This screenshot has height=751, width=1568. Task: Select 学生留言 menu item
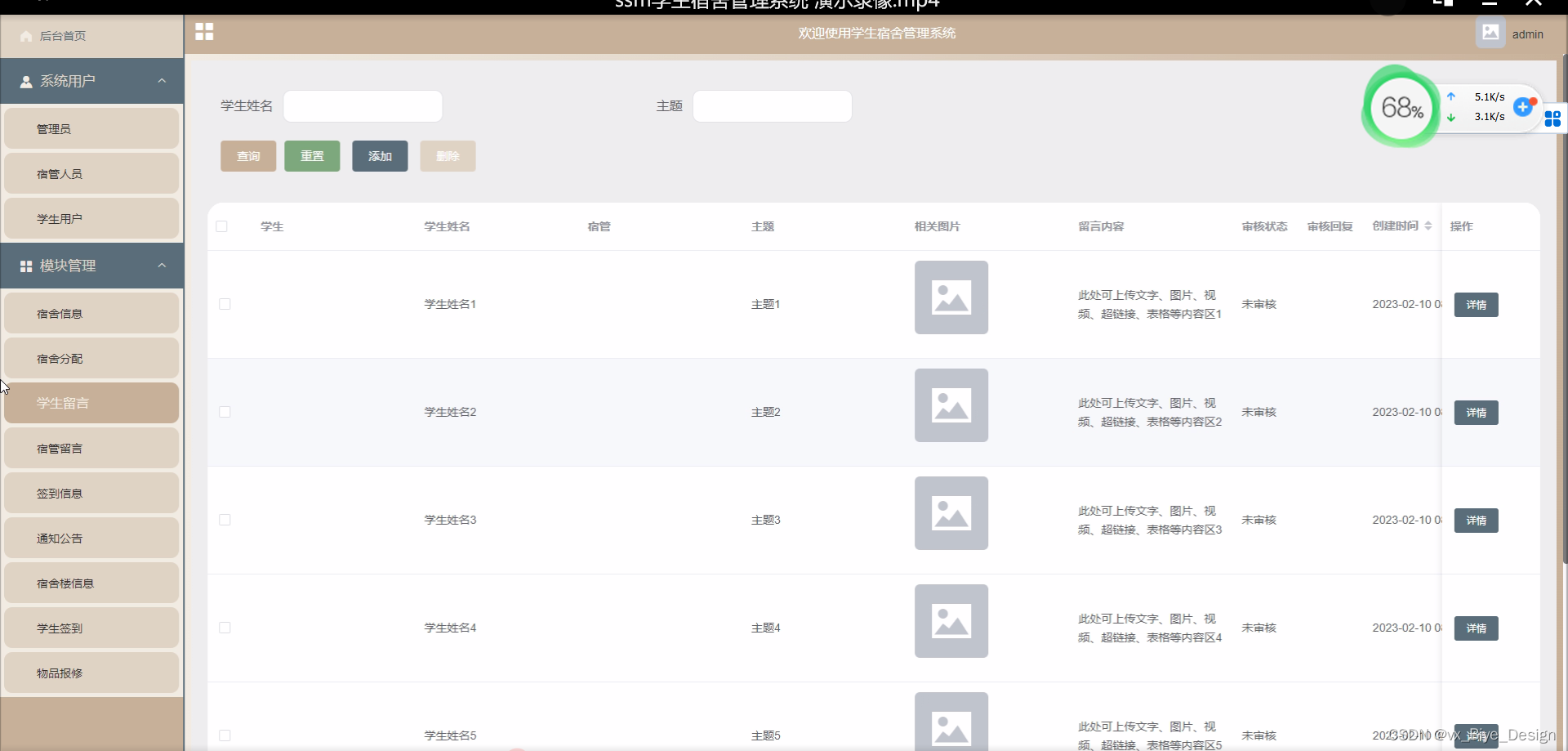91,403
